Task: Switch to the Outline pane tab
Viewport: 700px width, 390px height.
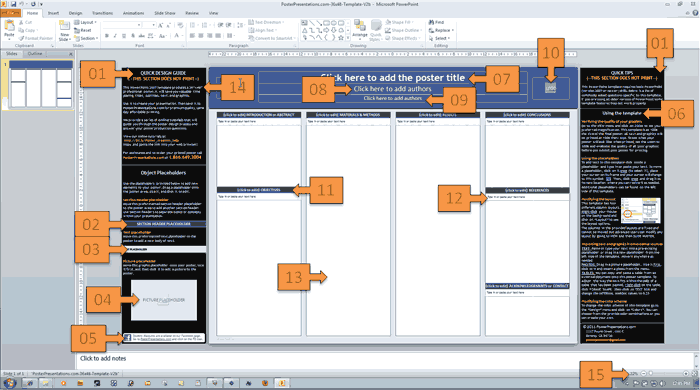Action: [x=35, y=54]
